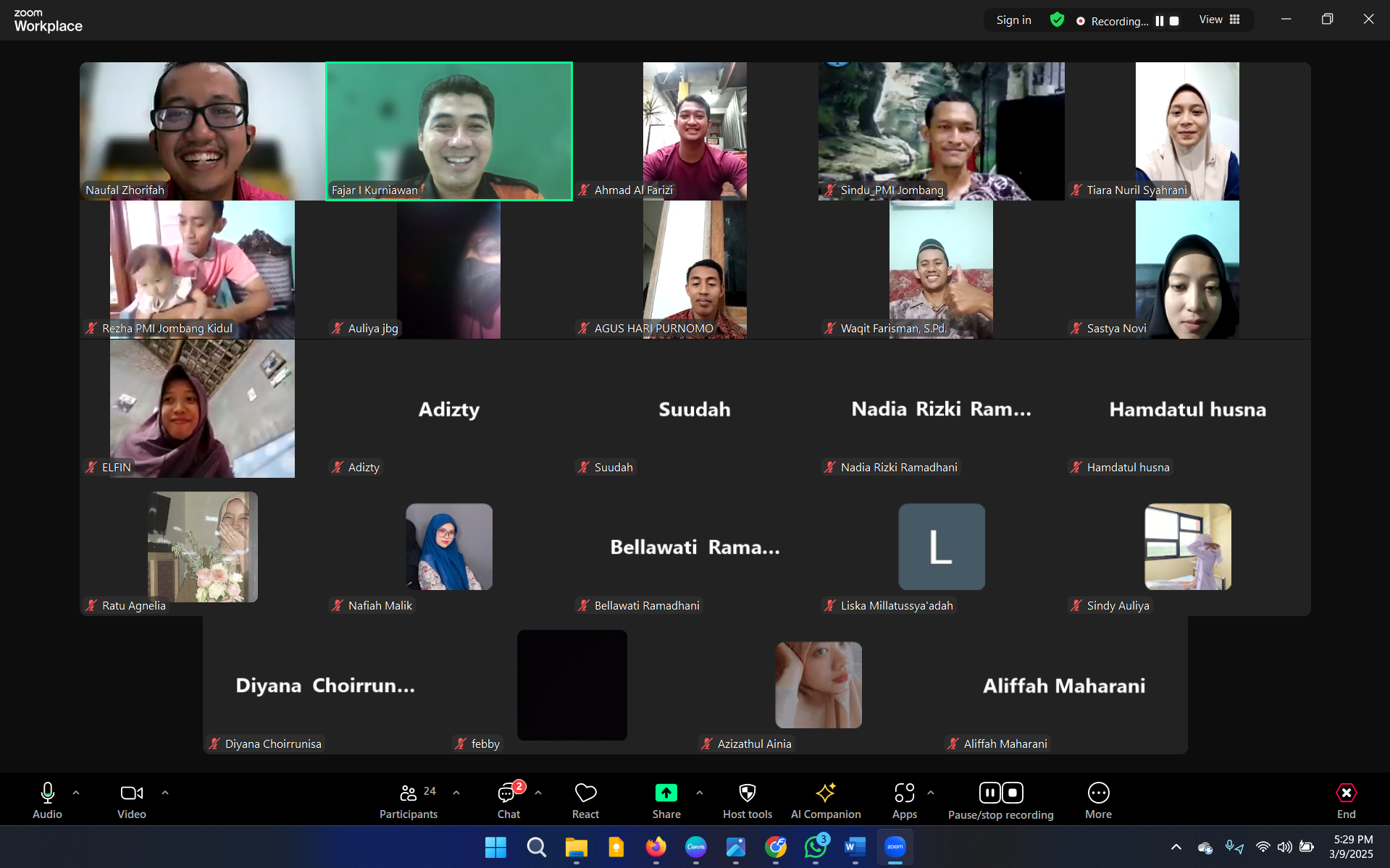Toggle the Audio microphone mute
The width and height of the screenshot is (1390, 868).
48,793
